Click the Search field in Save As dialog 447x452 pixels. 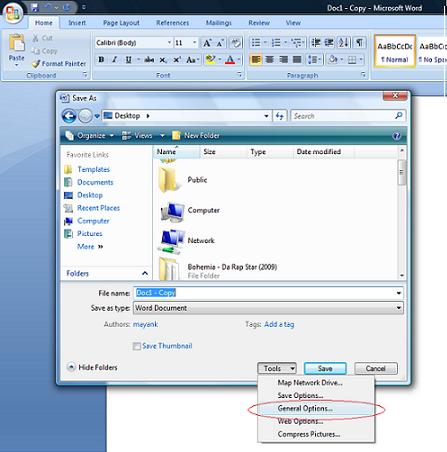tap(348, 116)
